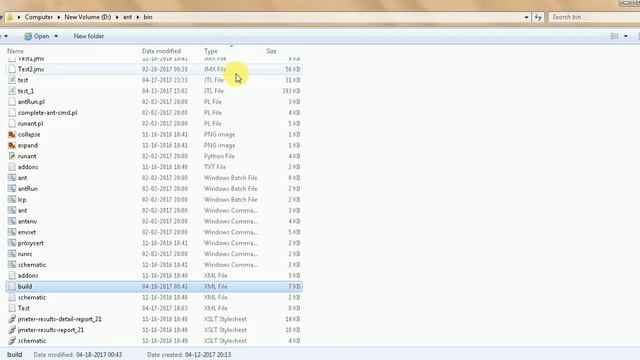This screenshot has height=360, width=640.
Task: Click the jmeter-results-detail-report_21 stylesheet icon
Action: pyautogui.click(x=12, y=319)
